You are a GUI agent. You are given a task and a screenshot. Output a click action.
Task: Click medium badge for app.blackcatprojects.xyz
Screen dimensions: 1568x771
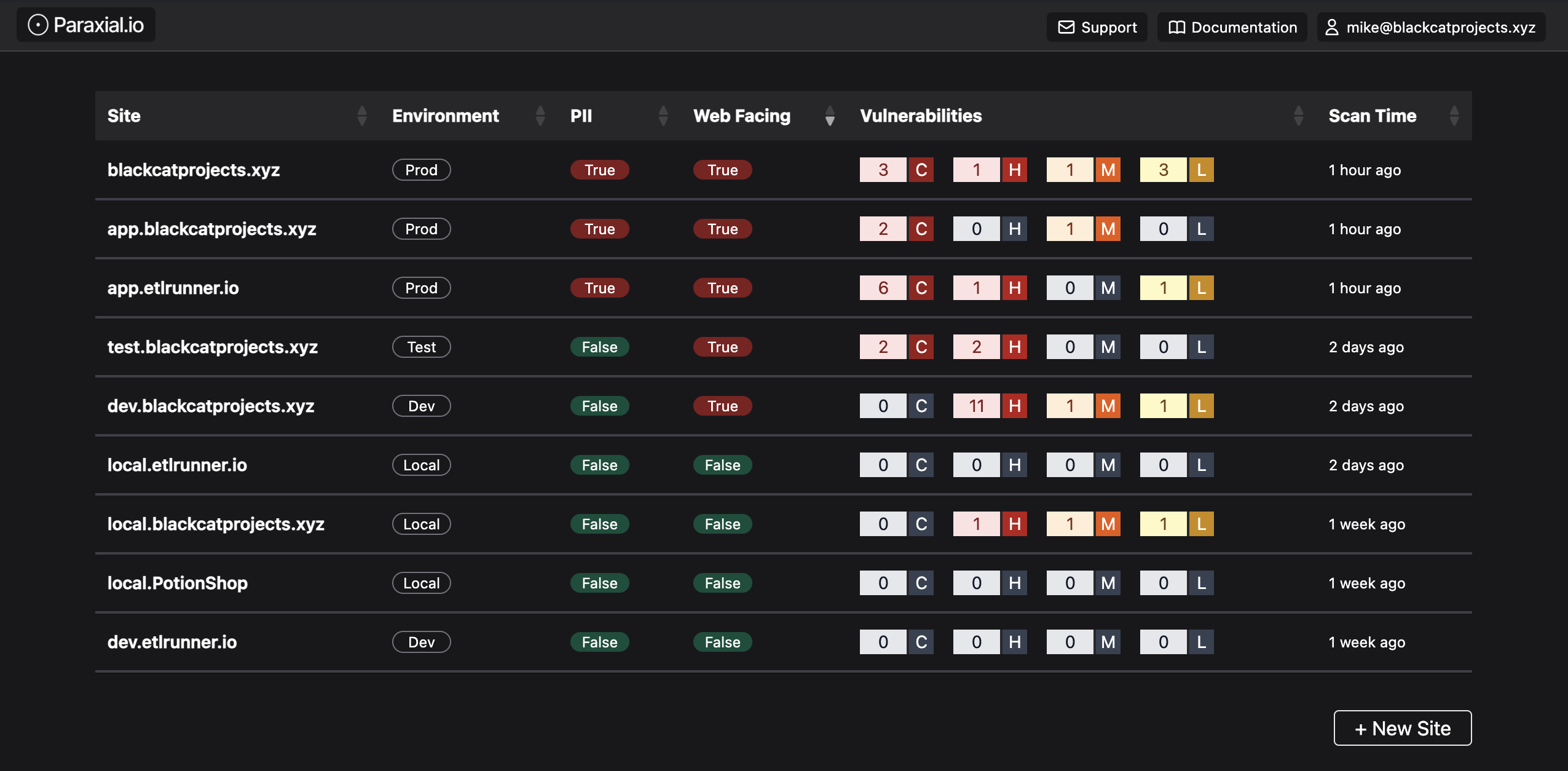[1084, 229]
